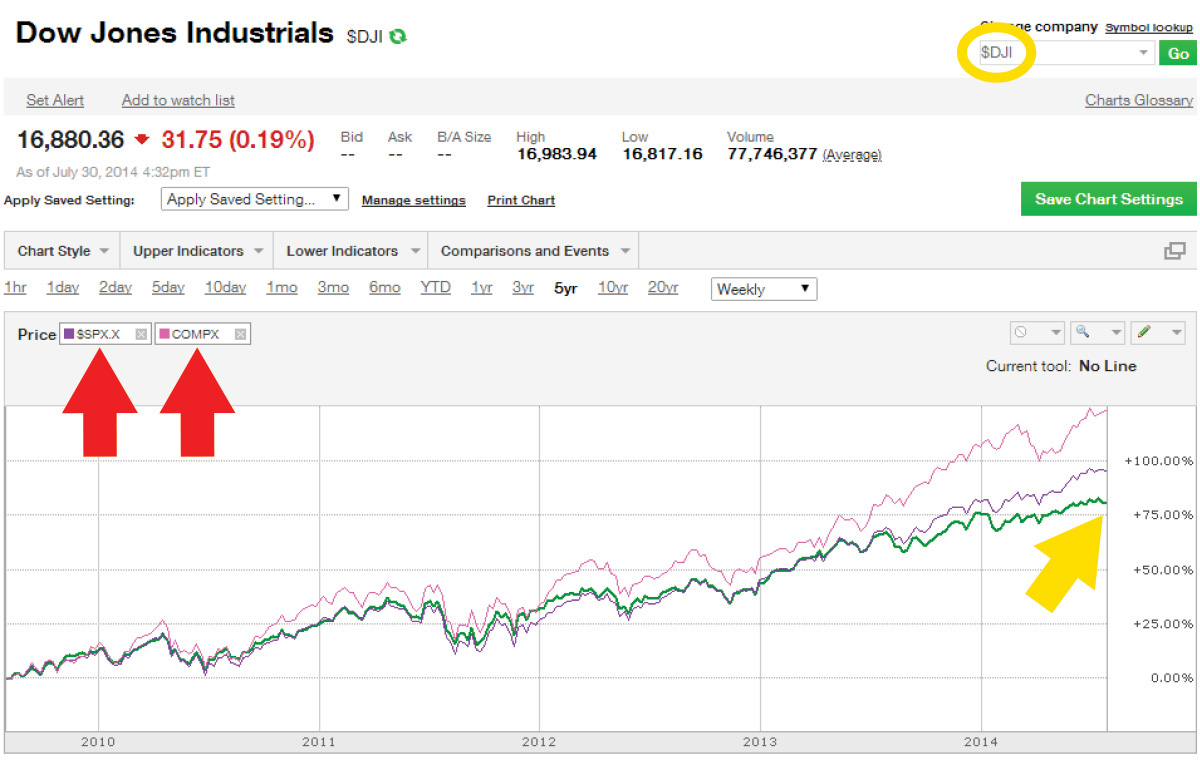Click the green refresh icon beside $DJI

click(x=398, y=36)
